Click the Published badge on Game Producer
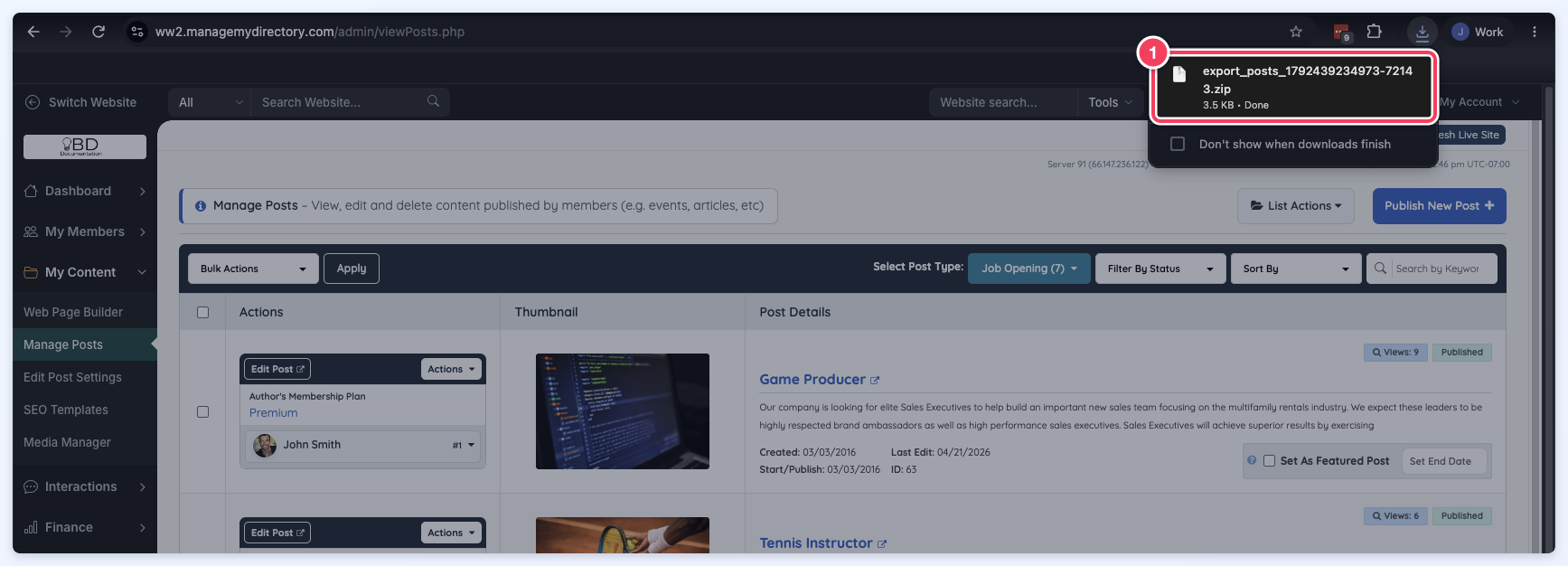Screen dimensions: 1568x566 [1461, 353]
